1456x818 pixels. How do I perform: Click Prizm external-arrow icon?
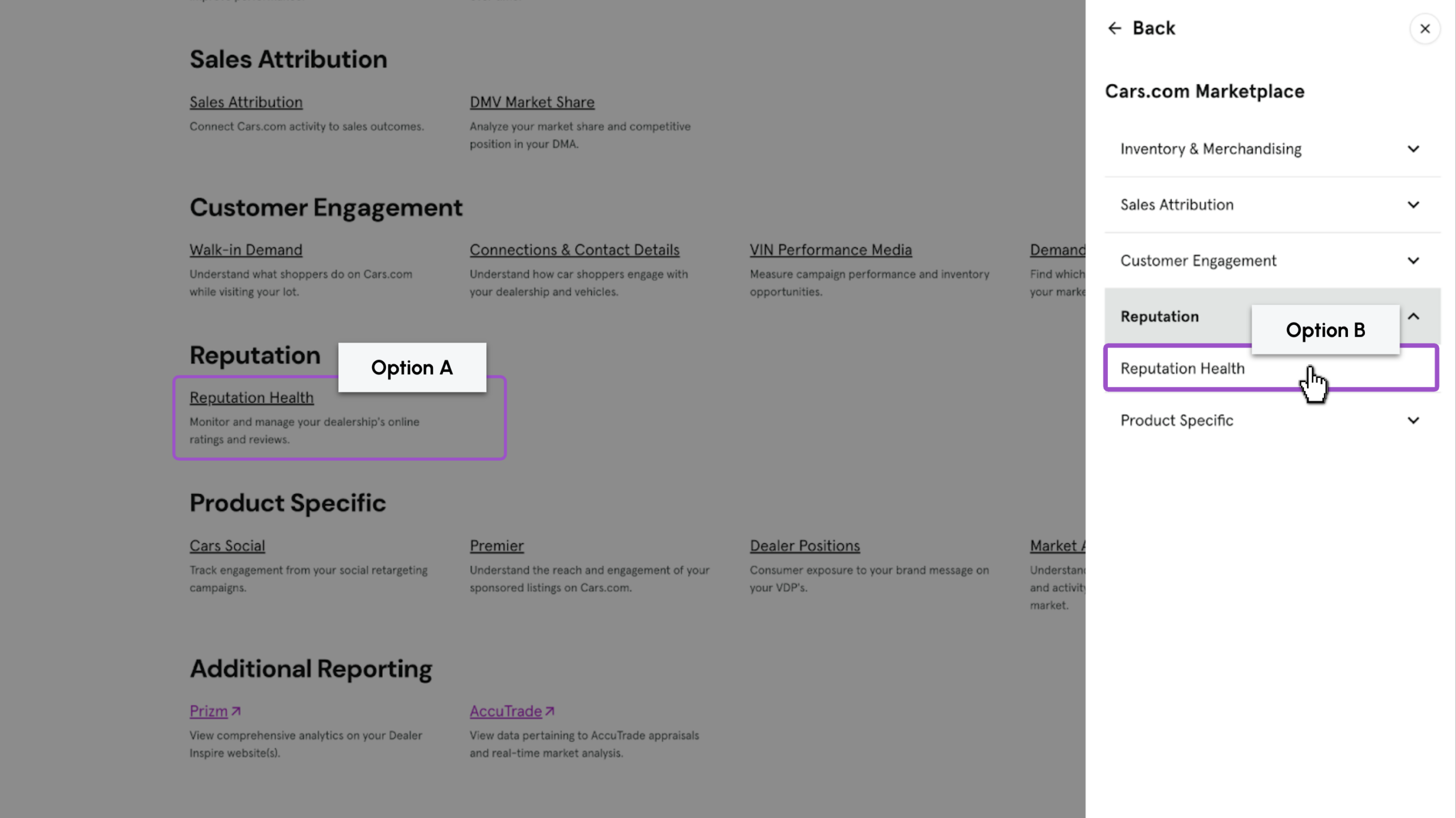click(x=236, y=712)
